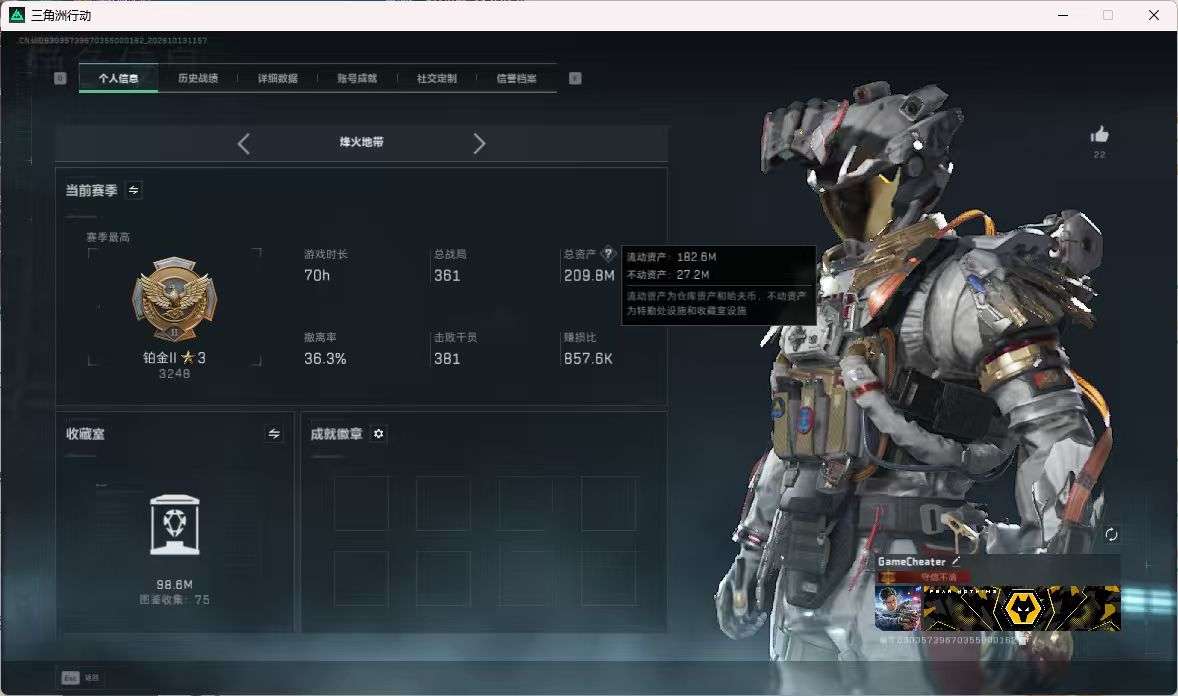Screen dimensions: 1178x696
Task: Click the 总资产 value 209.8M
Action: [589, 276]
